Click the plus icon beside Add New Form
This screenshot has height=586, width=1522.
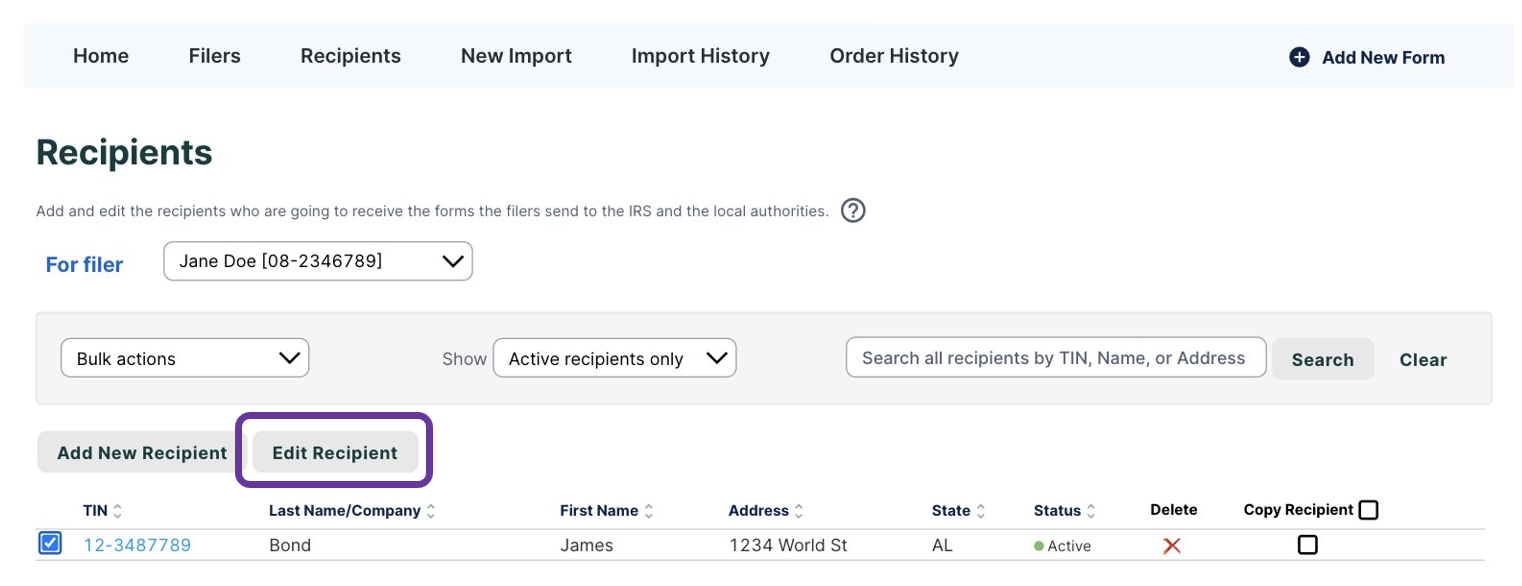pyautogui.click(x=1299, y=57)
